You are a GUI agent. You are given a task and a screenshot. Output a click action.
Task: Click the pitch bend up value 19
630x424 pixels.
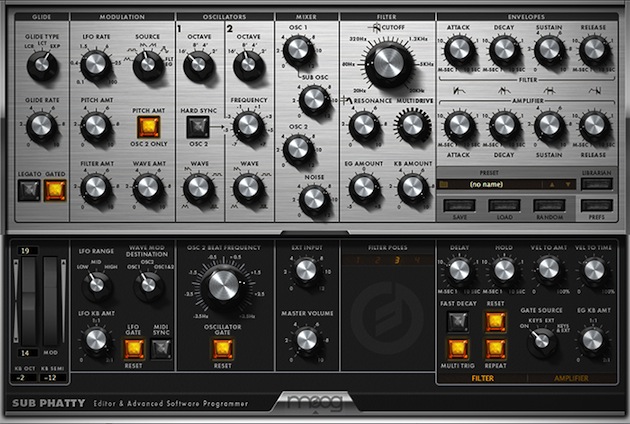[27, 251]
